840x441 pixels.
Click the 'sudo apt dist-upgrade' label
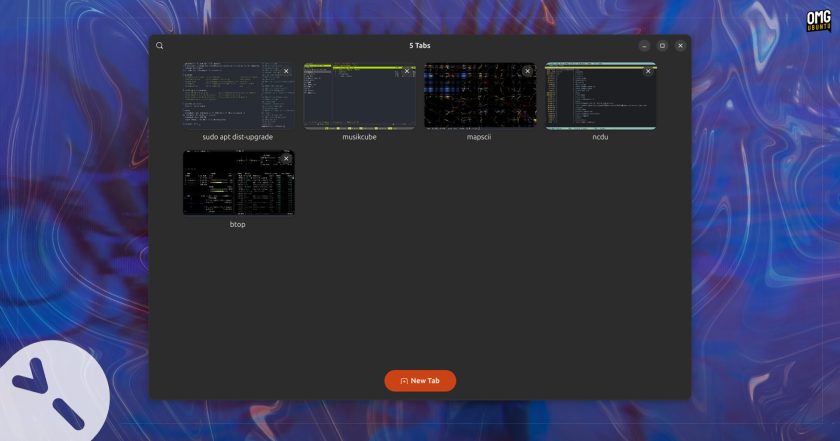237,137
